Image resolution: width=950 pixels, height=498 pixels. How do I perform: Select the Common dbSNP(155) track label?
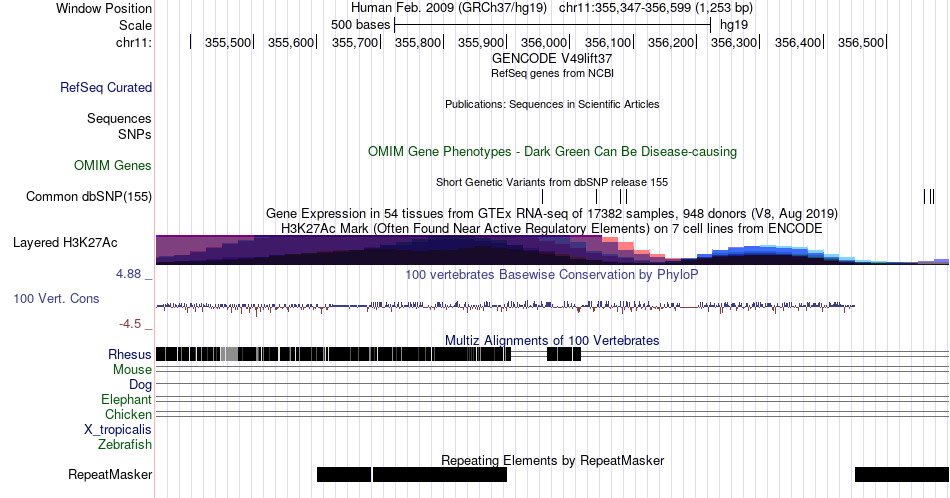coord(89,196)
